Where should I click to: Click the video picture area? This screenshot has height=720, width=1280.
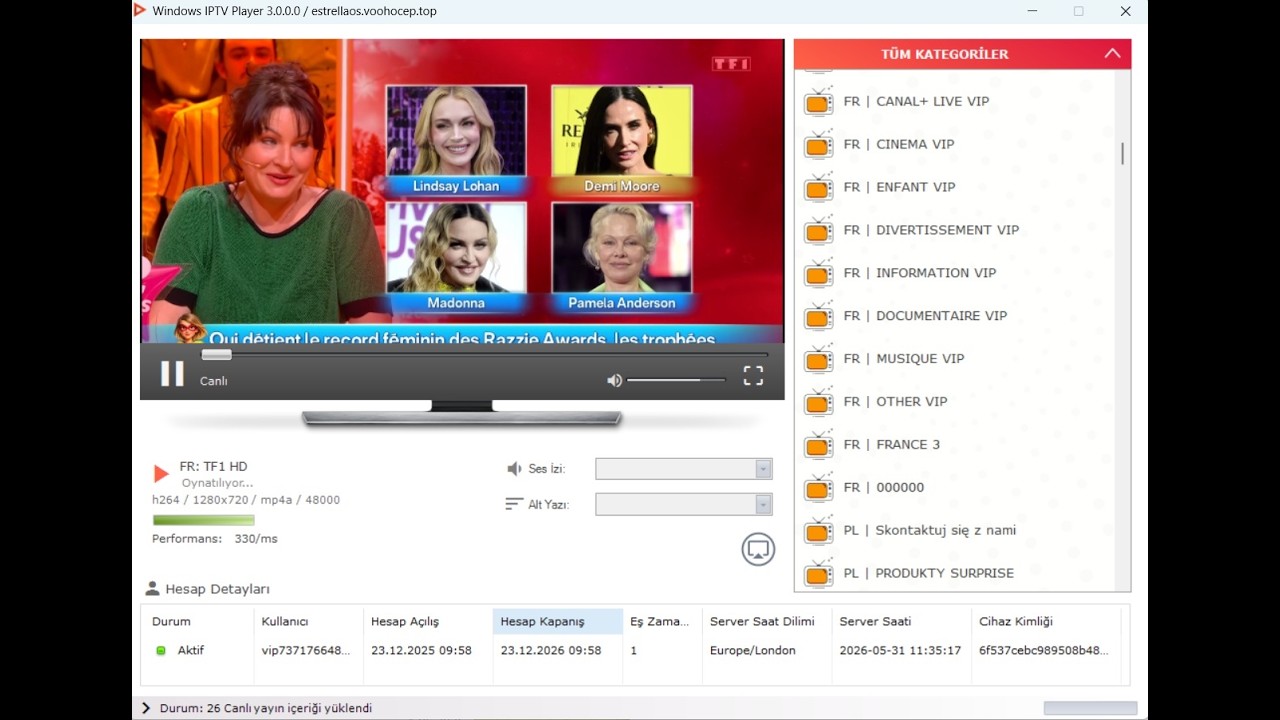pos(462,190)
